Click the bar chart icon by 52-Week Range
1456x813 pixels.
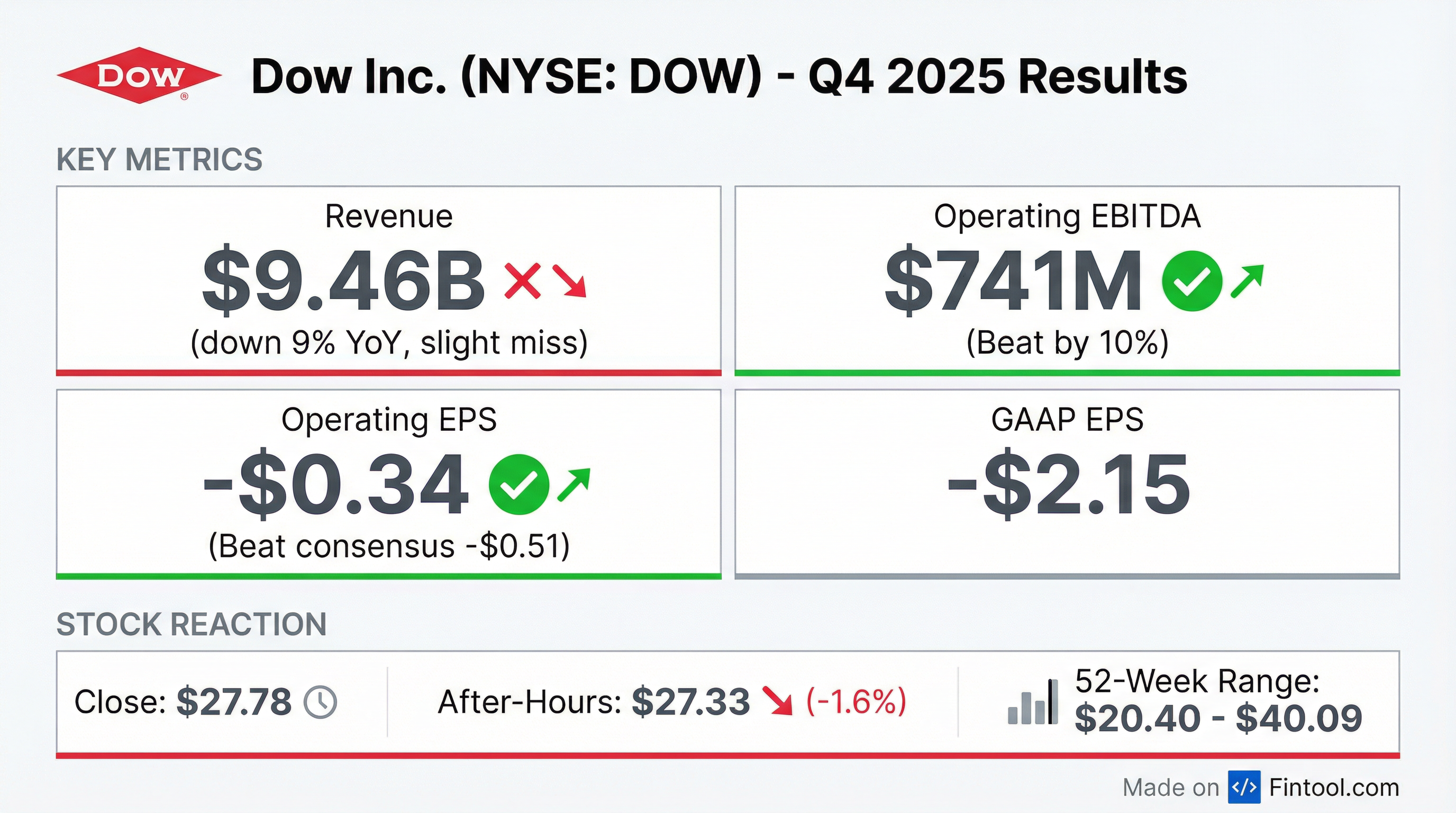[x=1033, y=702]
